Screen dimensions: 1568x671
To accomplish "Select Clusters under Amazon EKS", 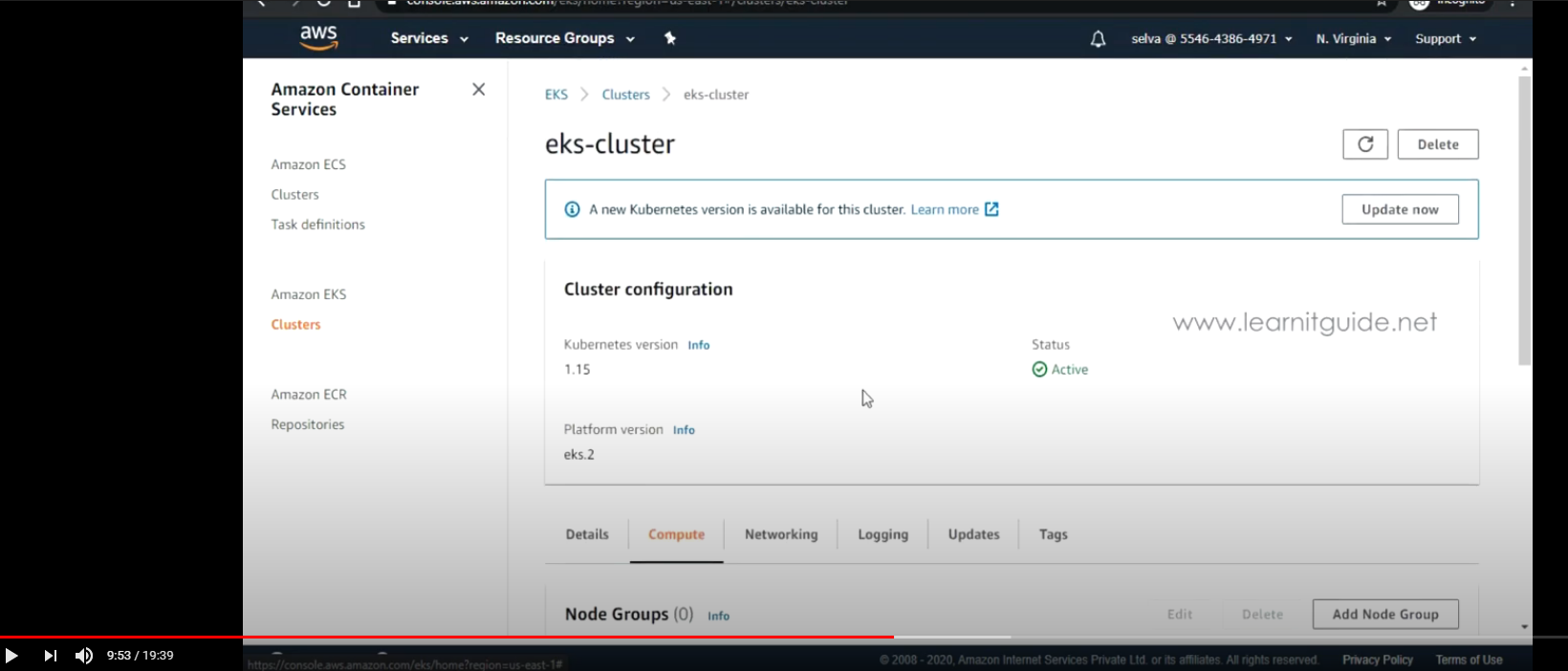I will (295, 325).
